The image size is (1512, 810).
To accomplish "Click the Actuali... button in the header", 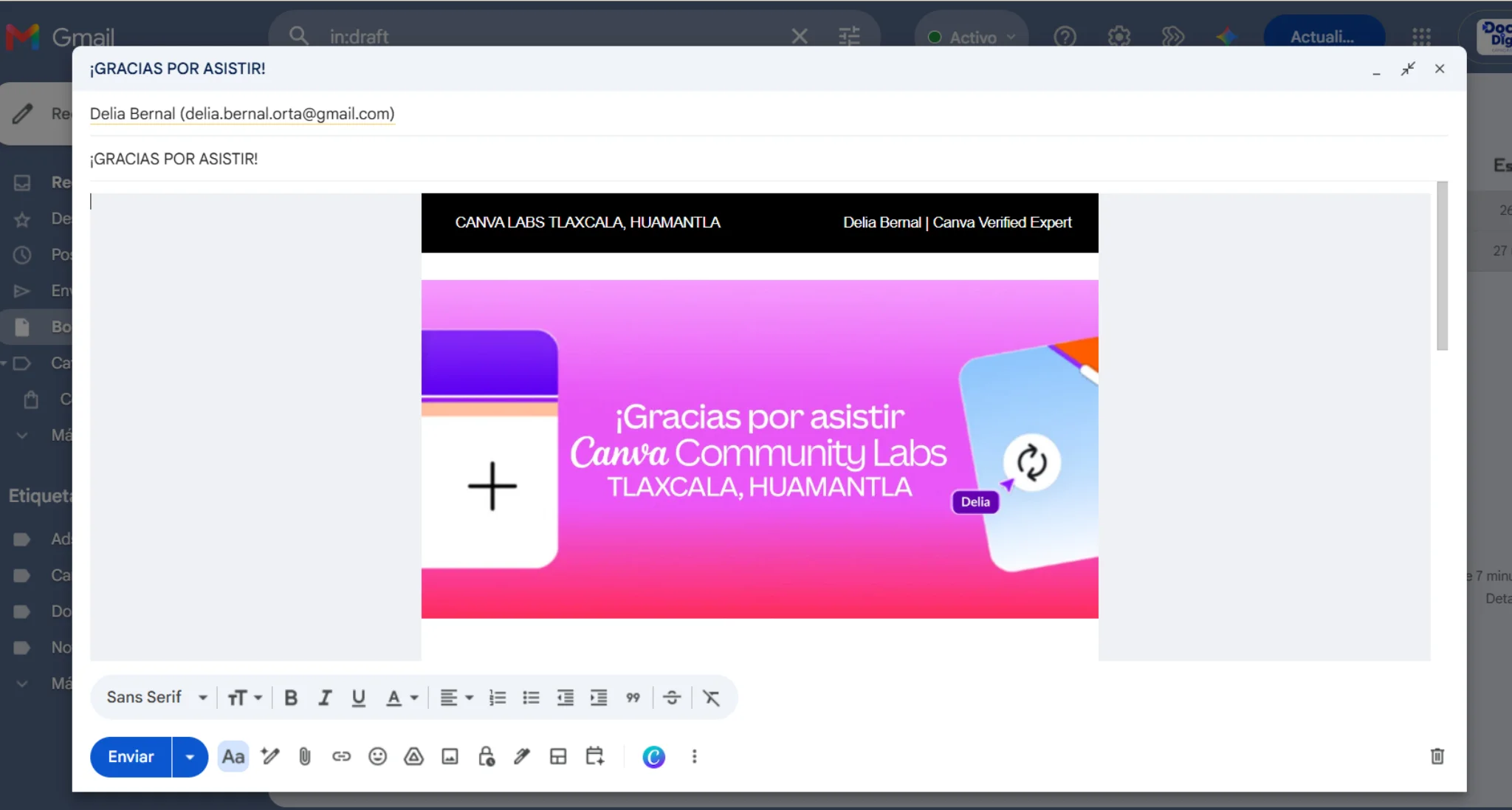I will coord(1324,37).
